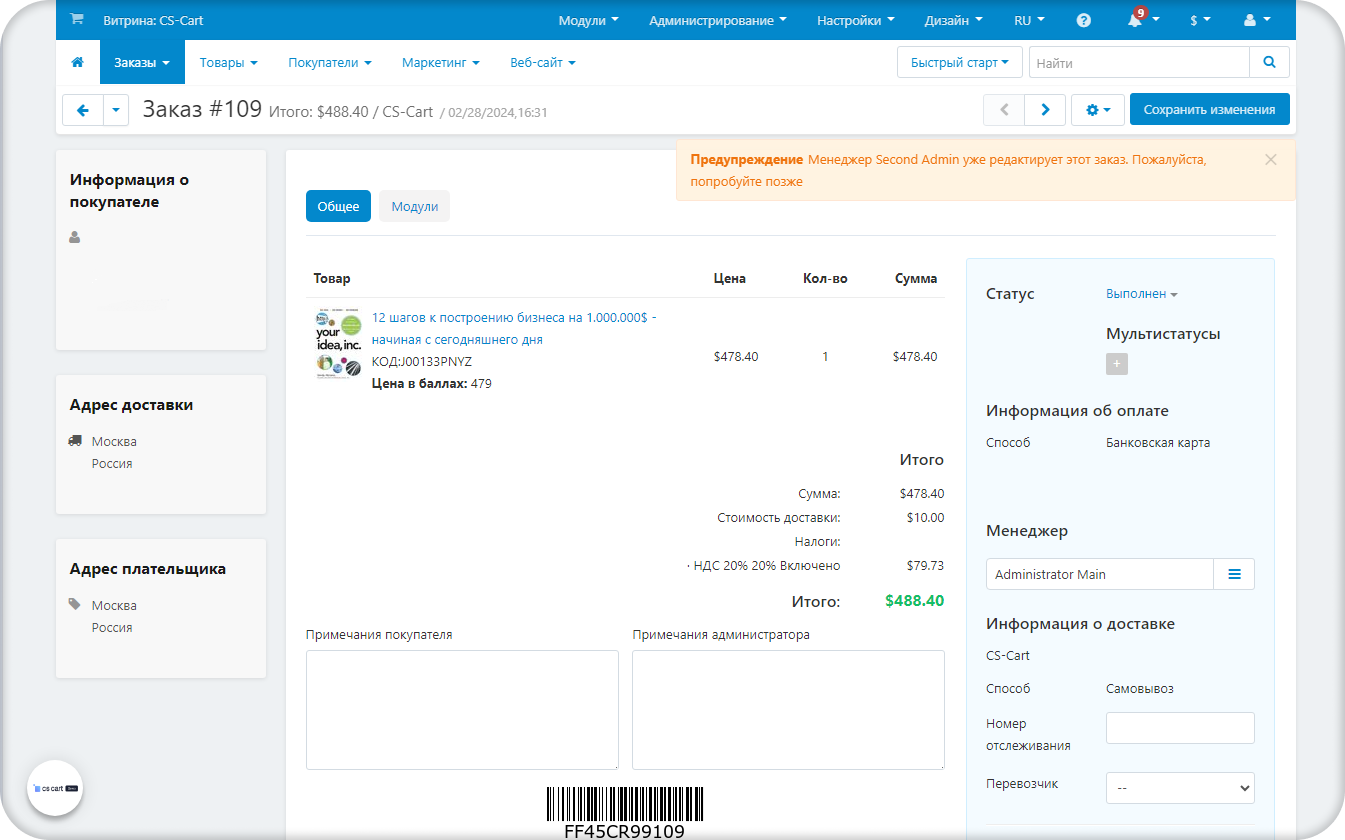Image resolution: width=1345 pixels, height=840 pixels.
Task: Add a multistatus with plus button
Action: 1117,364
